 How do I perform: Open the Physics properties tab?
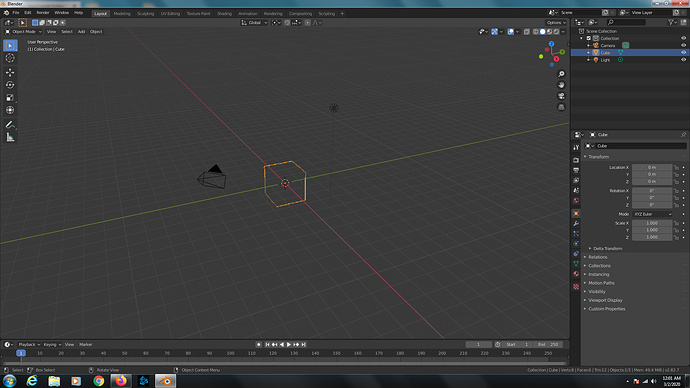[x=576, y=244]
